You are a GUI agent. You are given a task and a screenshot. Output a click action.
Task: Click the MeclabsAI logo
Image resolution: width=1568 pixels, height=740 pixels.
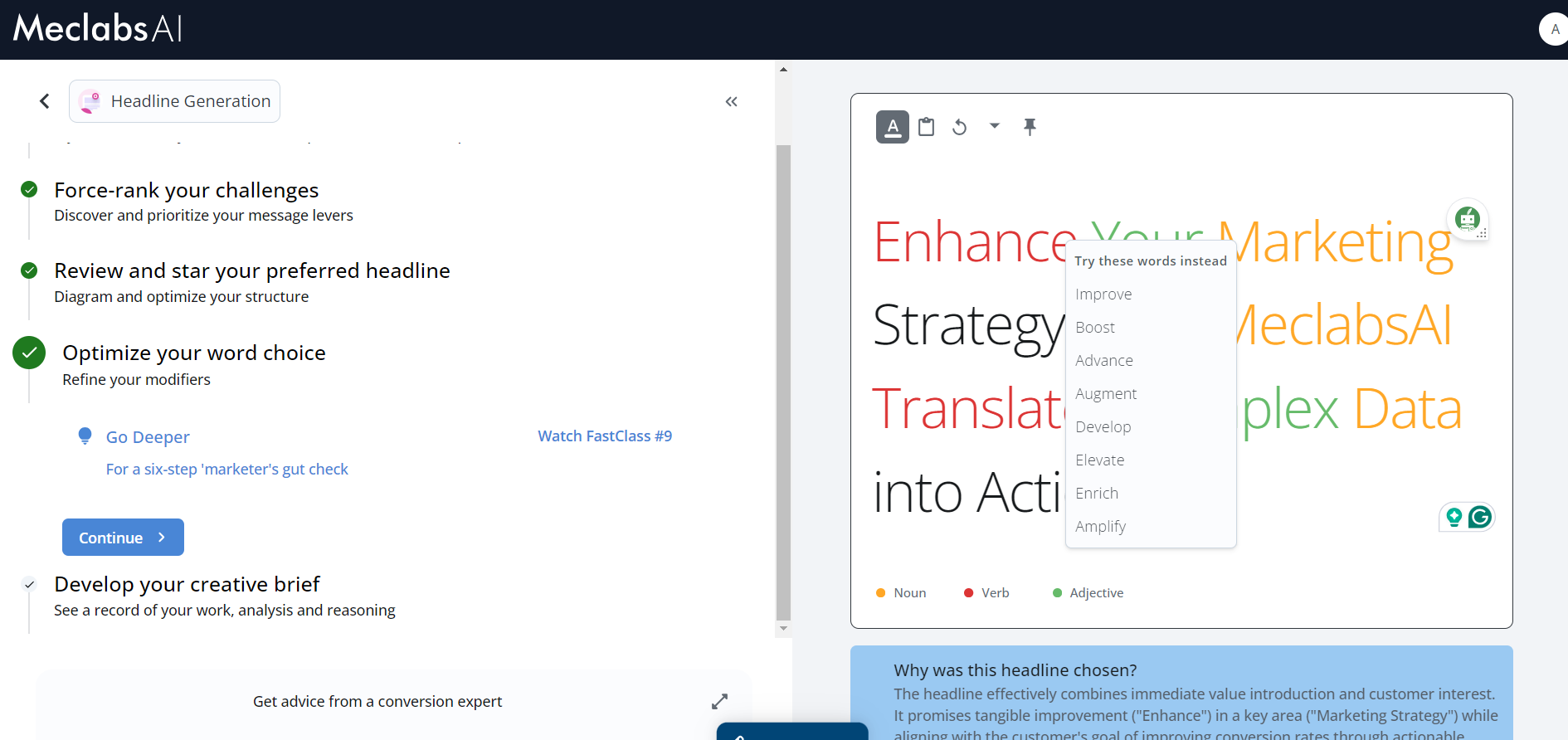pyautogui.click(x=98, y=28)
